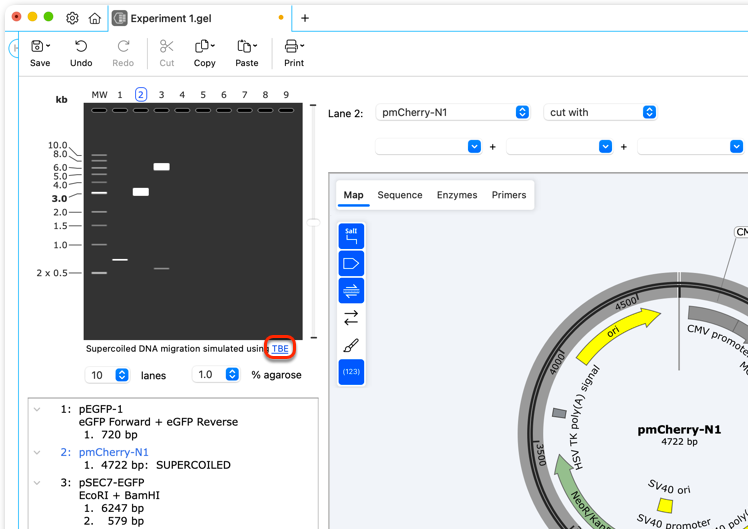Select lane 2 header on gel

pos(140,94)
